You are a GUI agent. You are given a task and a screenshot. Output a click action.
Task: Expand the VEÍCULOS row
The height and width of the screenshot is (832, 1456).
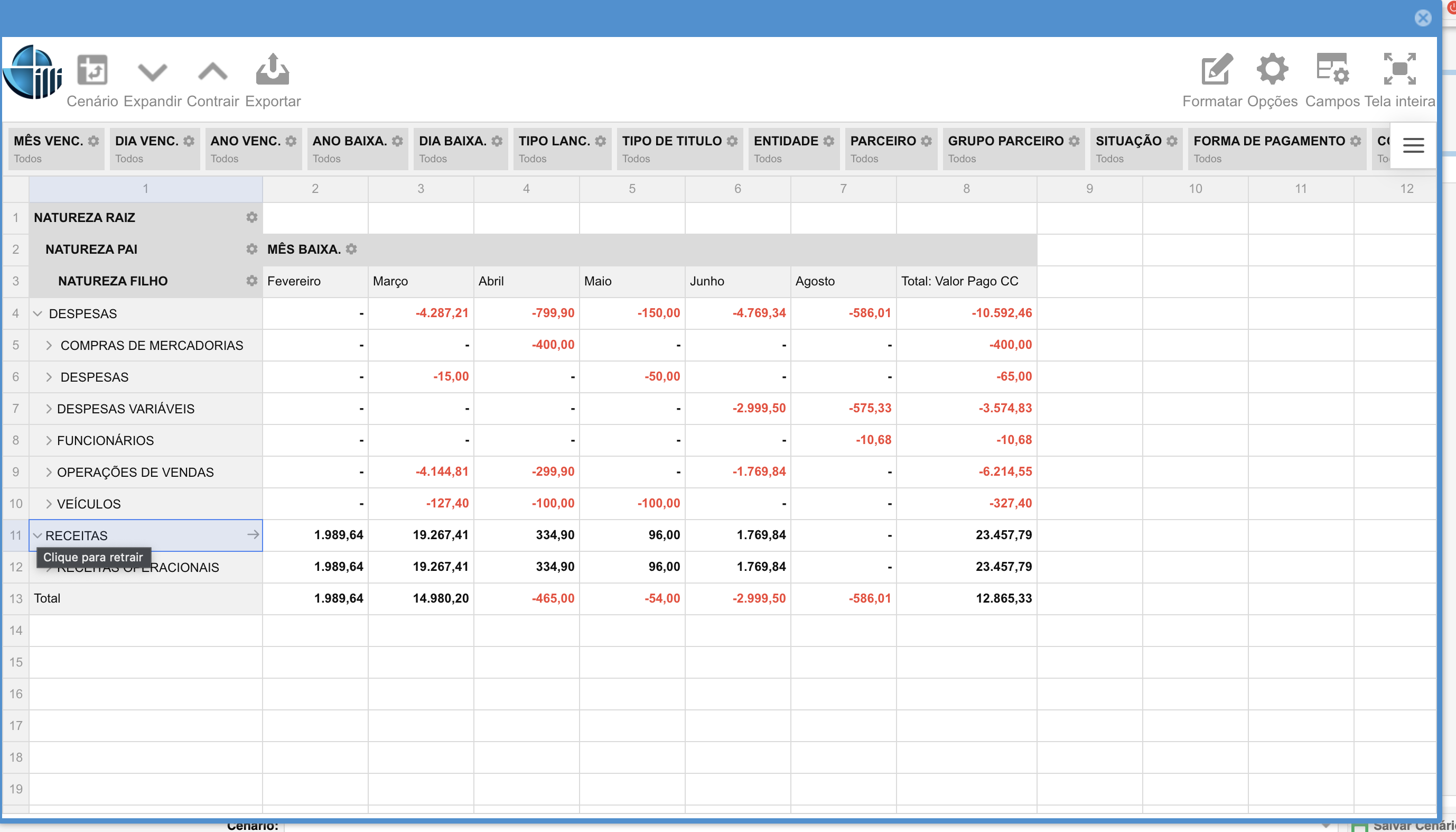[x=49, y=503]
